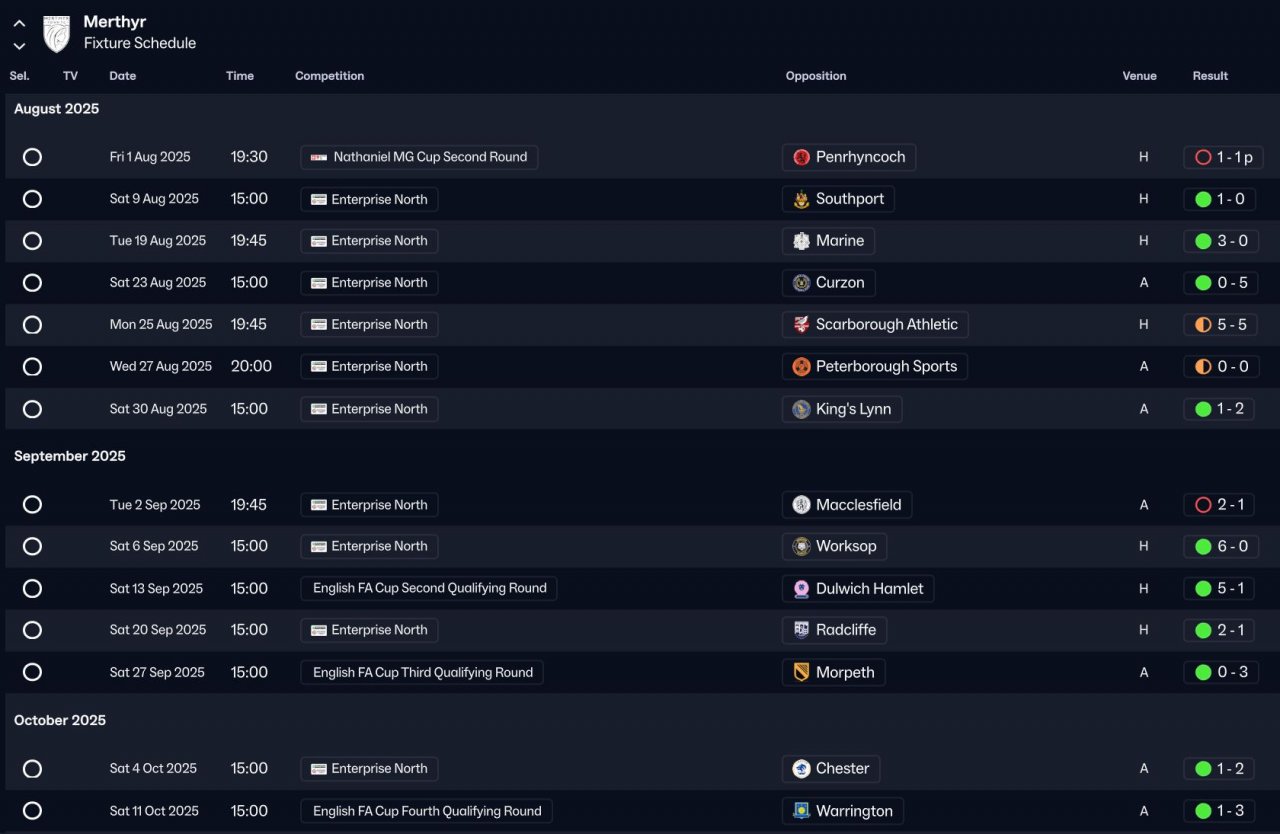This screenshot has height=834, width=1280.
Task: View the 2-1 result against Radcliffe
Action: (1220, 631)
